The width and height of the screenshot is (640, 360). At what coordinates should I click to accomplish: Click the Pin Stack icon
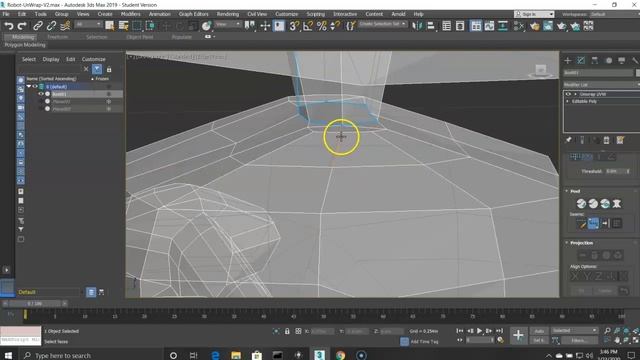[x=569, y=140]
